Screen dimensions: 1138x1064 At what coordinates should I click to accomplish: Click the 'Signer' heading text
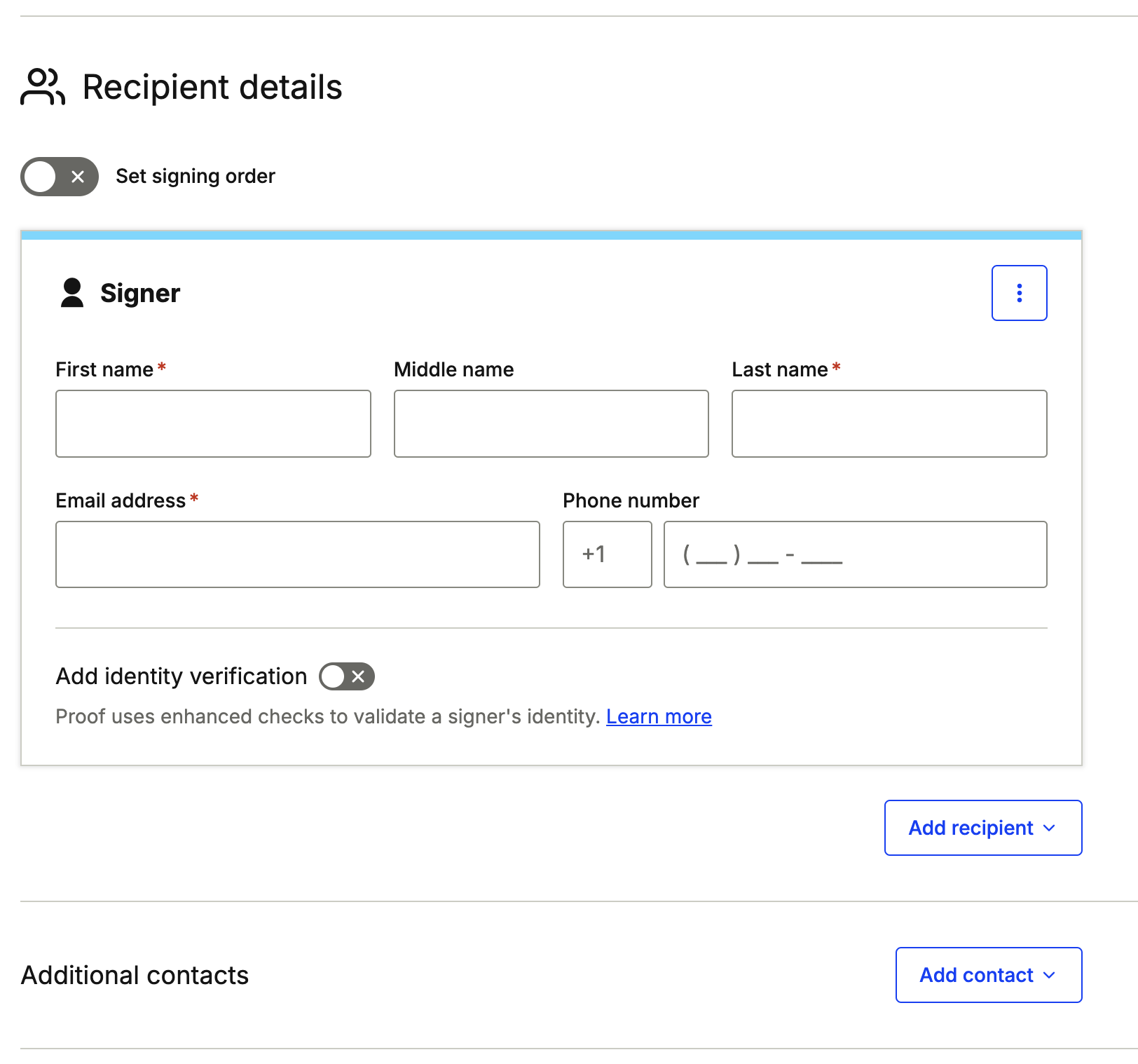point(140,293)
